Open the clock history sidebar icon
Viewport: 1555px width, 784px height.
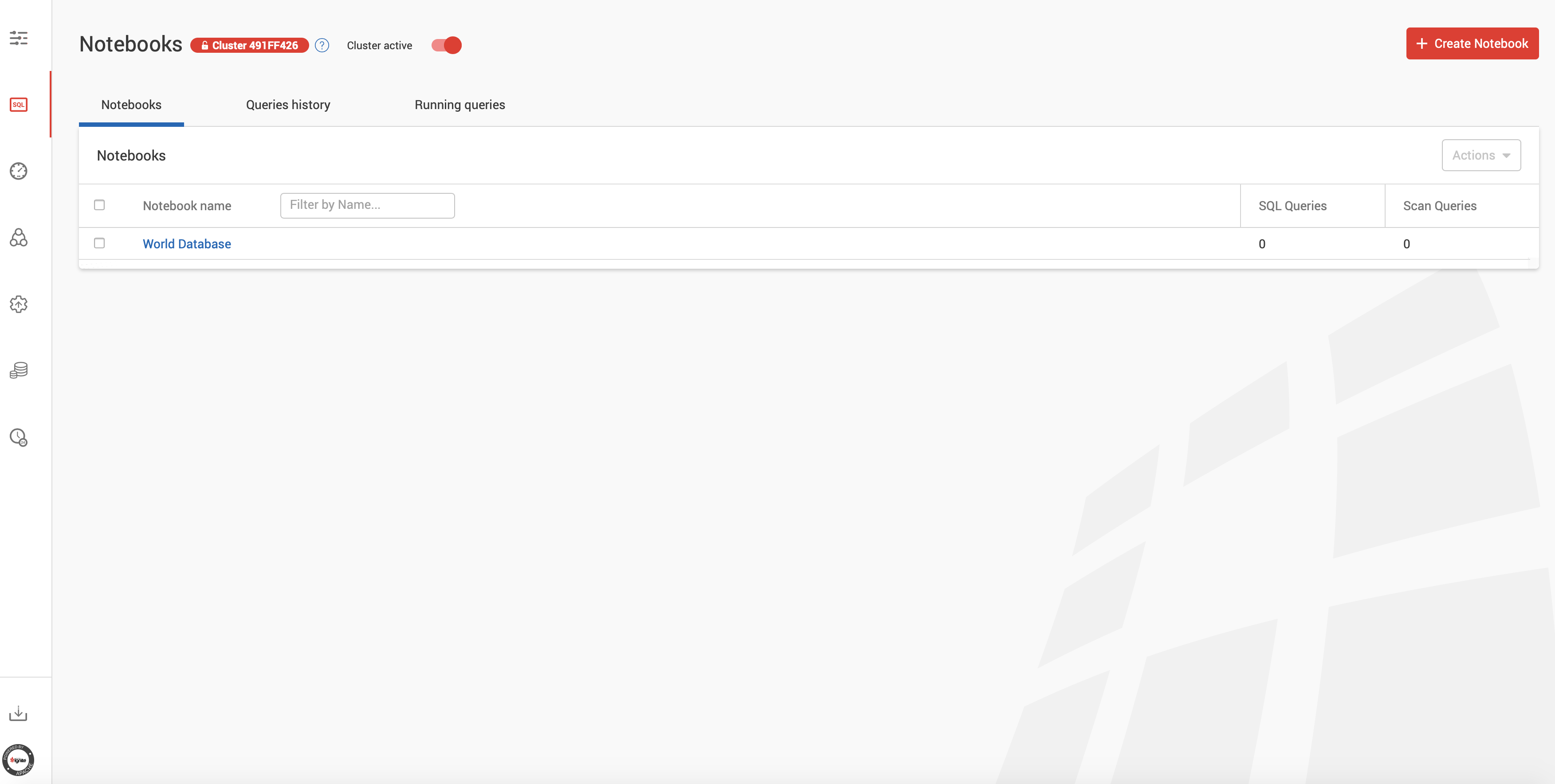coord(19,437)
